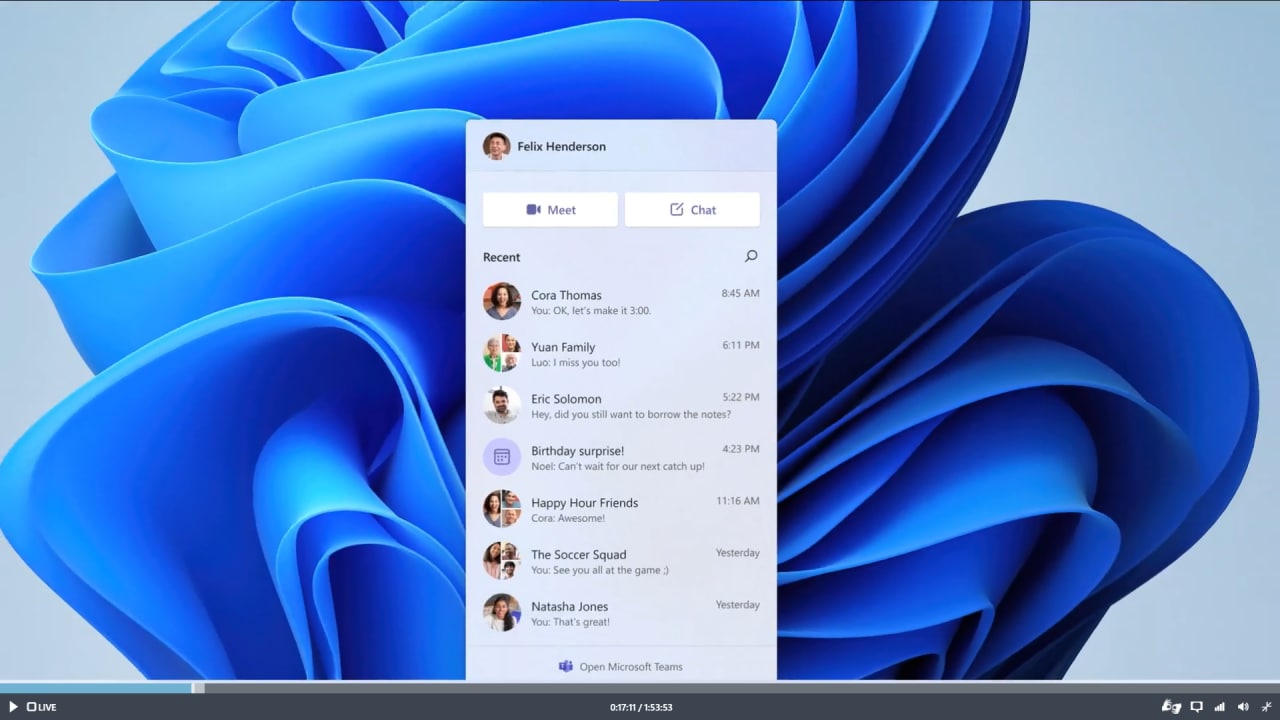Click preview 'Hey, did you still want to borrow the notes?'
The height and width of the screenshot is (720, 1280).
(x=631, y=415)
